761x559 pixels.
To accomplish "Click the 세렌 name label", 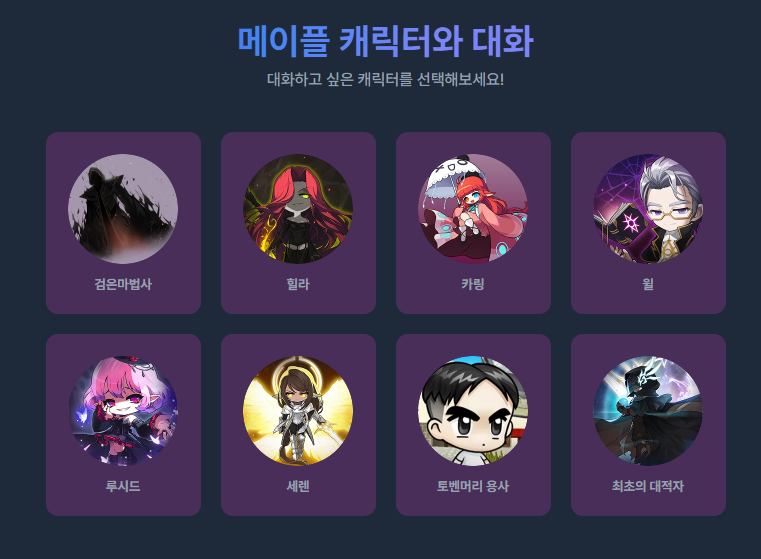I will click(298, 486).
